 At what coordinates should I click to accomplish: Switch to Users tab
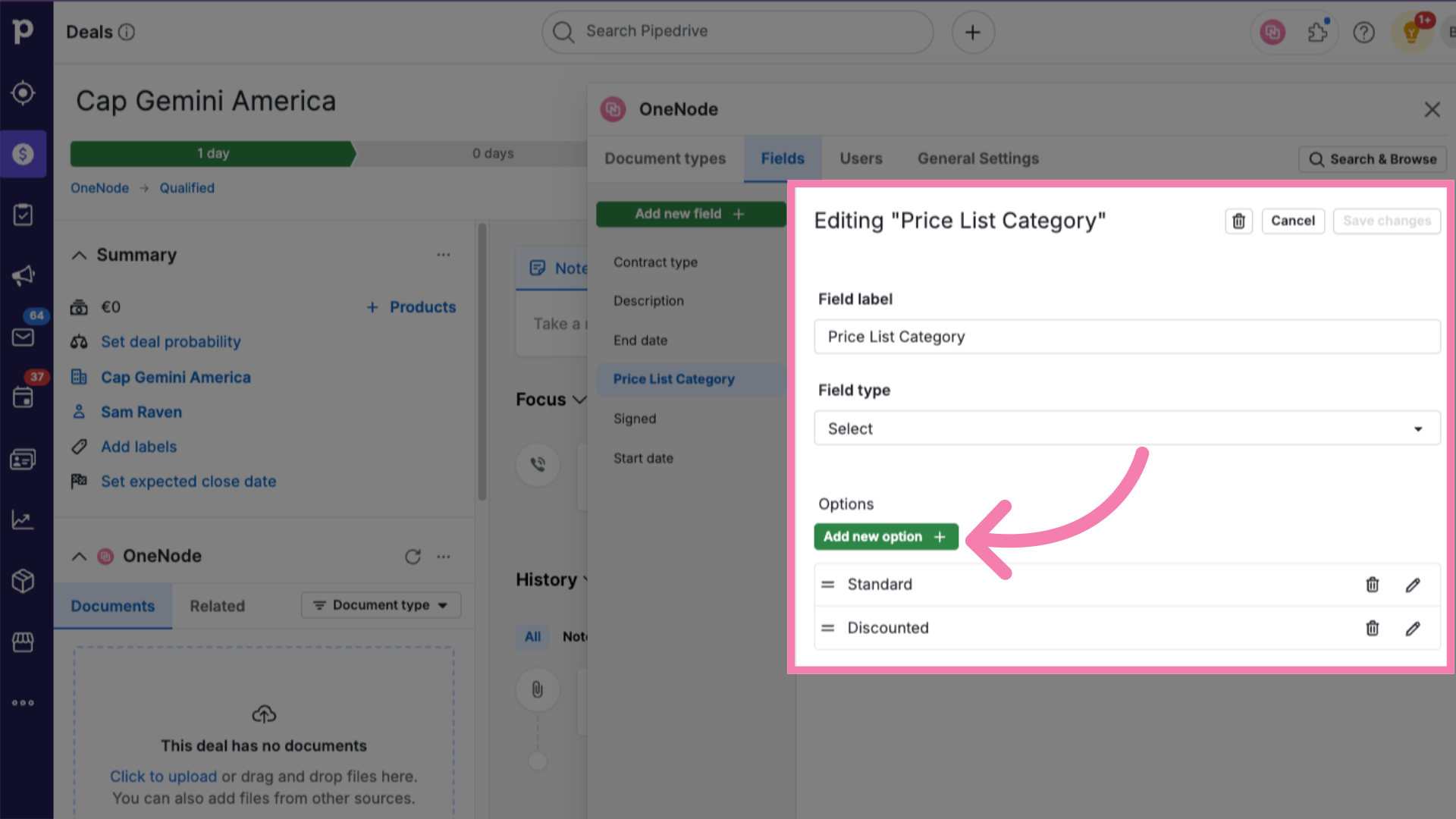point(861,158)
